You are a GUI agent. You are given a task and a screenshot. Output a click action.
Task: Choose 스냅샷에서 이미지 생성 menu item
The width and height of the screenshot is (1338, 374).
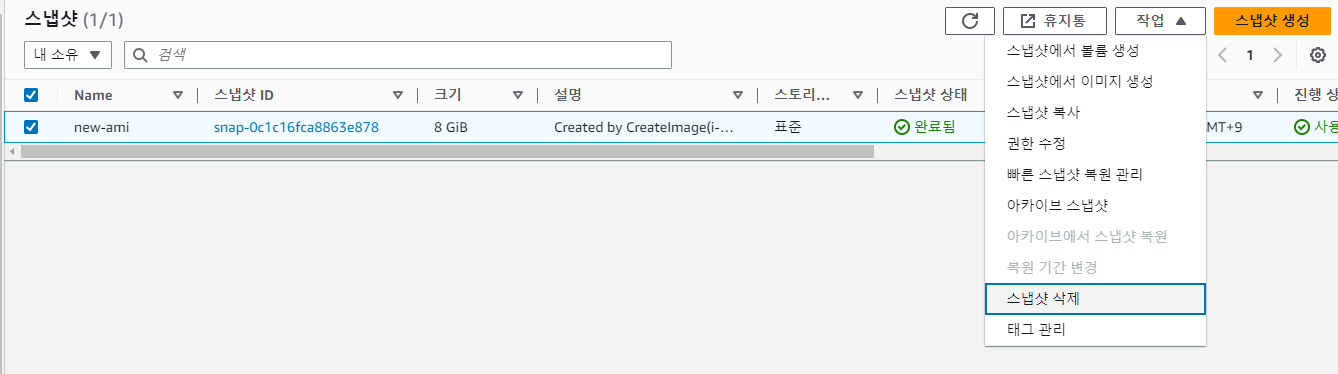1095,81
